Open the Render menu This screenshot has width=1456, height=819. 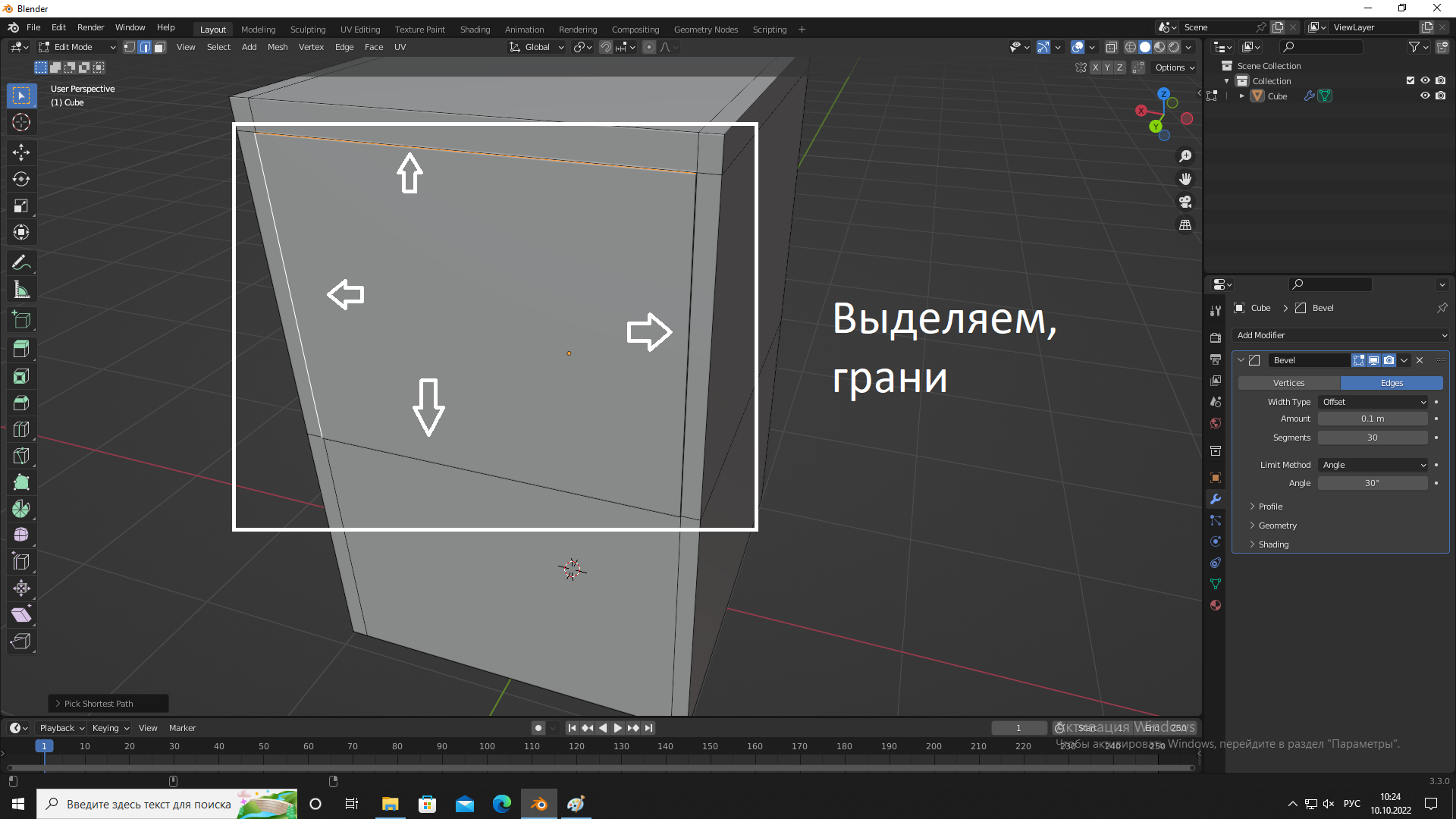(x=91, y=27)
